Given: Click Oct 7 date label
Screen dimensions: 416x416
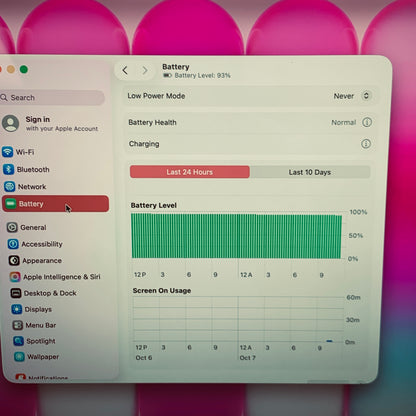Looking at the screenshot, I should point(248,358).
